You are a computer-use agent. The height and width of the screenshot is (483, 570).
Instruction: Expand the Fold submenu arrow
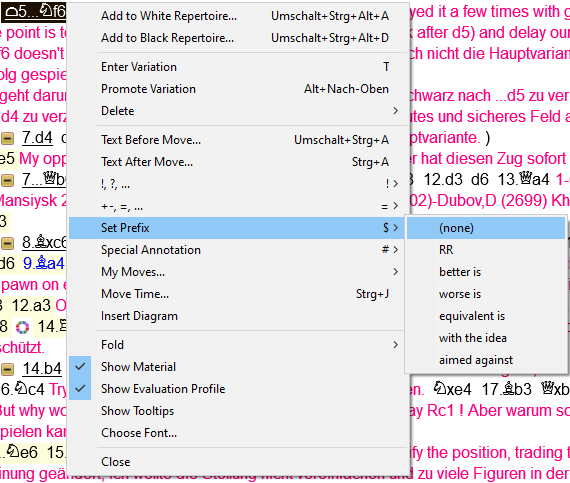click(396, 345)
